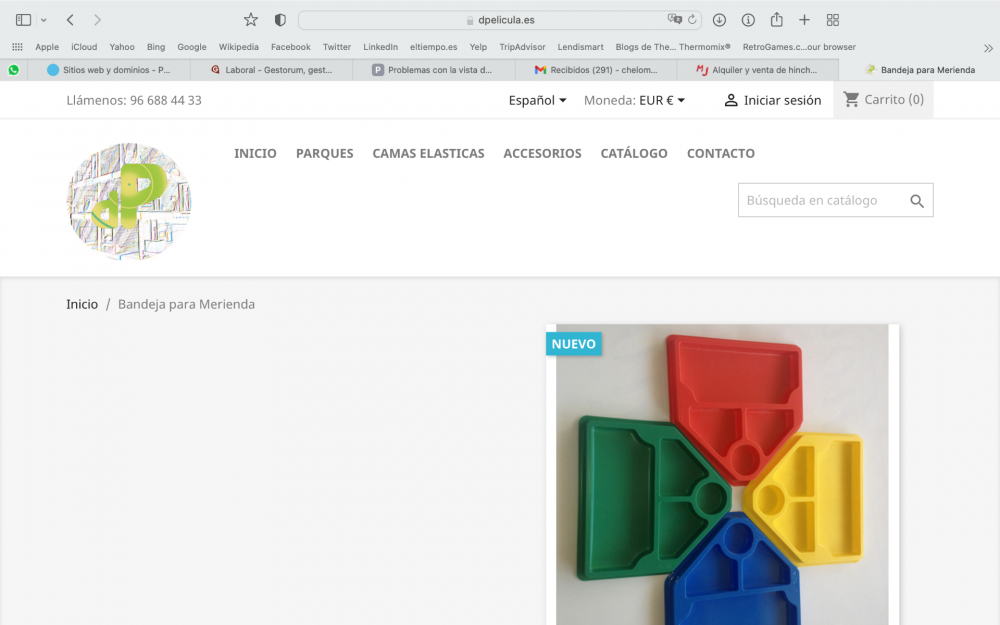Image resolution: width=1000 pixels, height=625 pixels.
Task: Switch to Laboral - Gestorum tab
Action: 272,70
